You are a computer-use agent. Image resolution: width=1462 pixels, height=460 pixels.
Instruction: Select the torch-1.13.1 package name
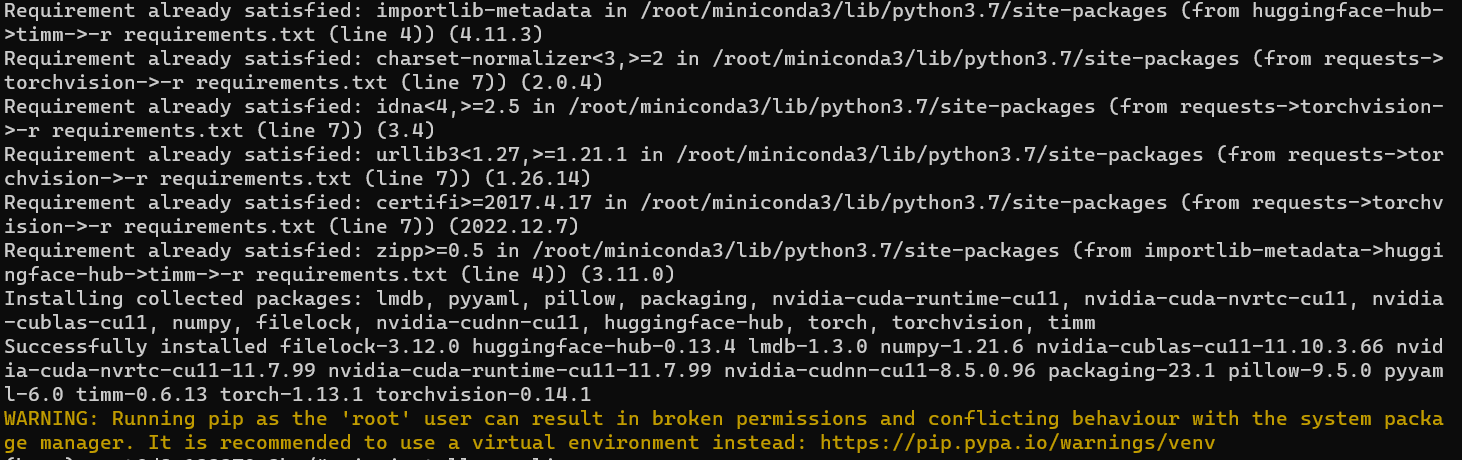click(313, 394)
